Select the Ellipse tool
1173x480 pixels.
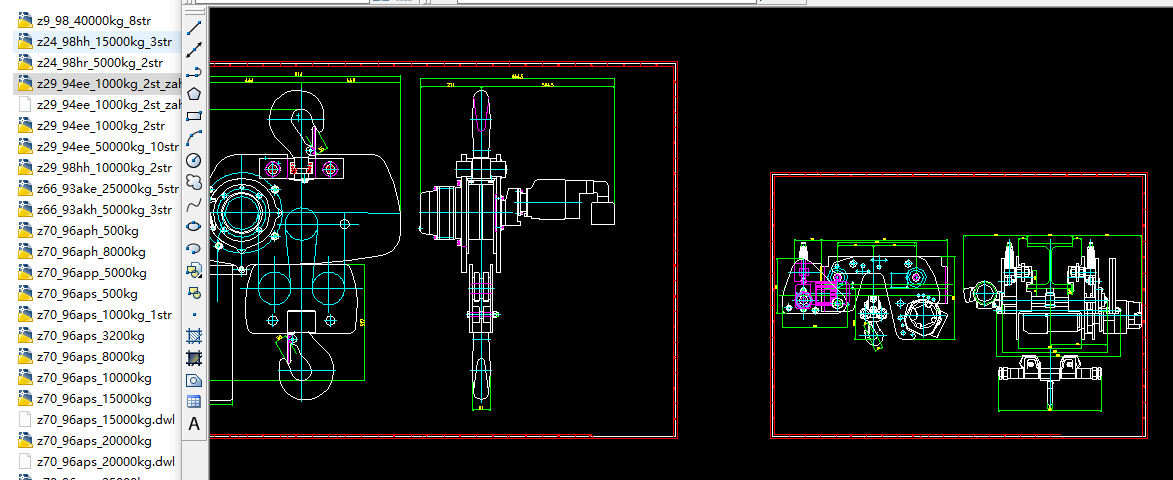[194, 226]
